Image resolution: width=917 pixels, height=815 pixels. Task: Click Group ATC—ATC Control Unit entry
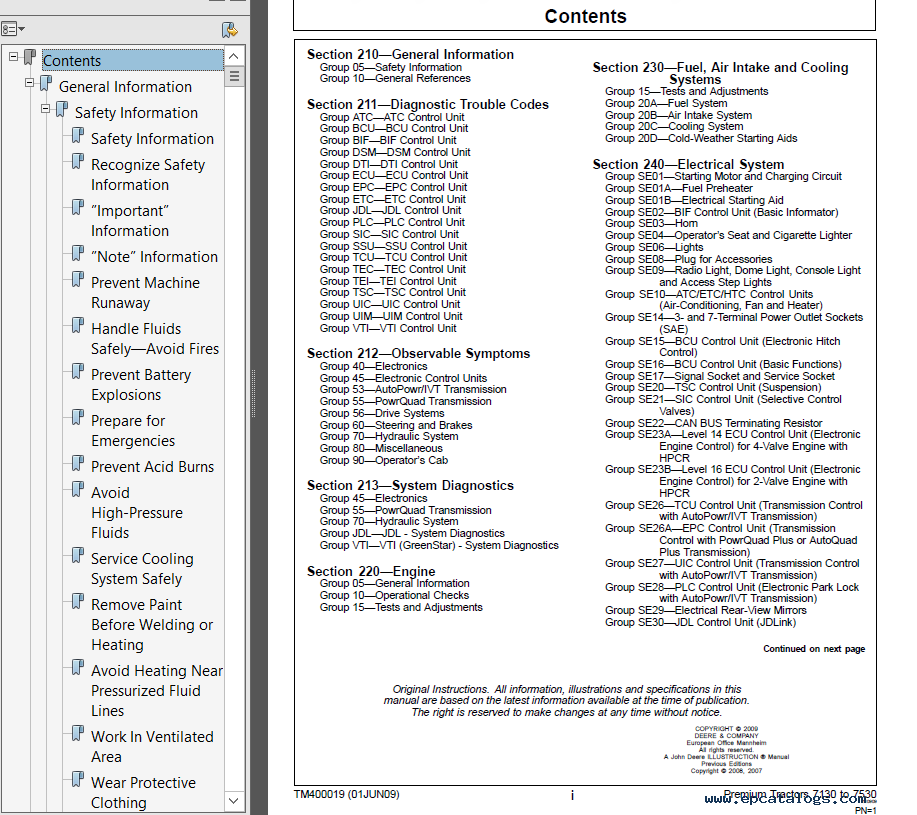coord(392,117)
